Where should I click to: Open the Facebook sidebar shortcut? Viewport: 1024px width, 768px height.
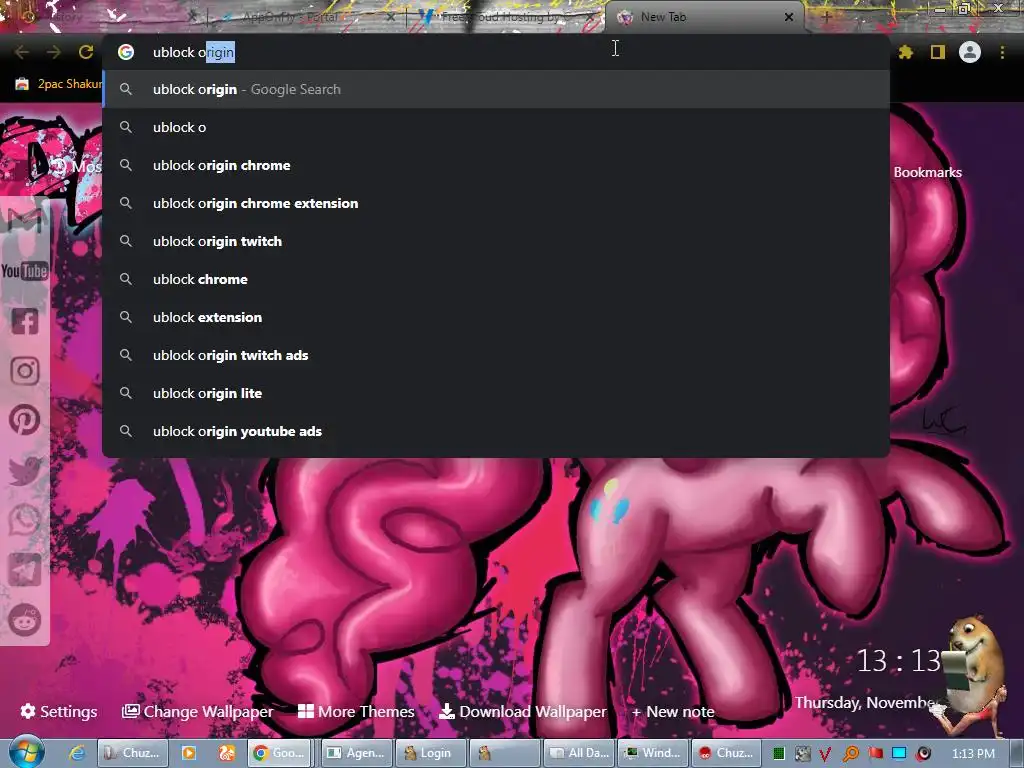click(25, 321)
